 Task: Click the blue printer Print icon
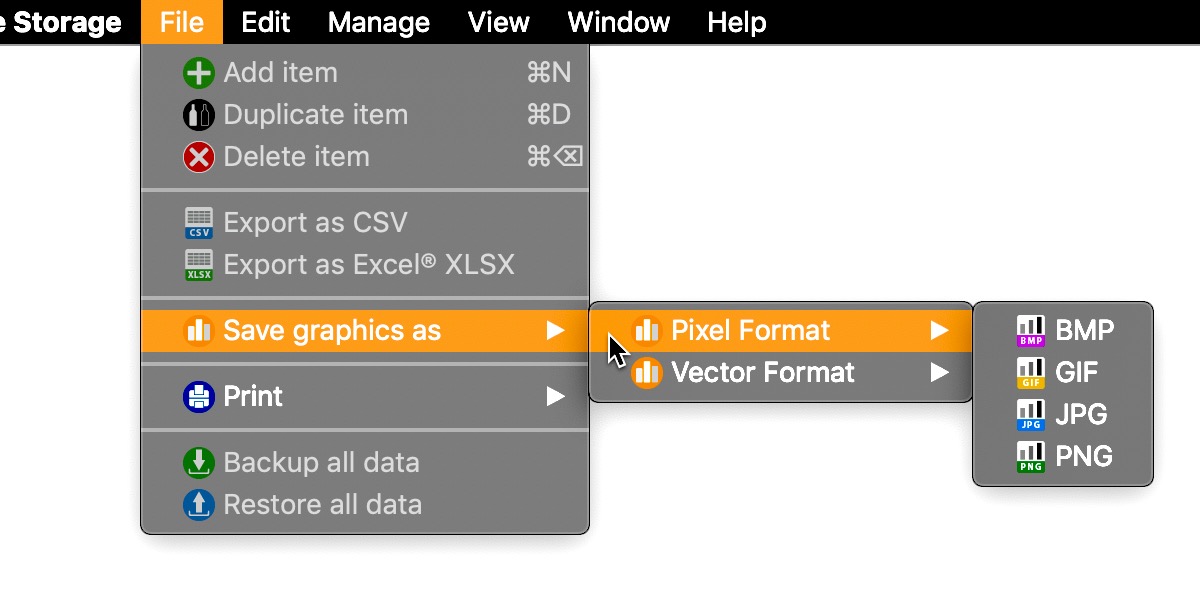tap(199, 397)
